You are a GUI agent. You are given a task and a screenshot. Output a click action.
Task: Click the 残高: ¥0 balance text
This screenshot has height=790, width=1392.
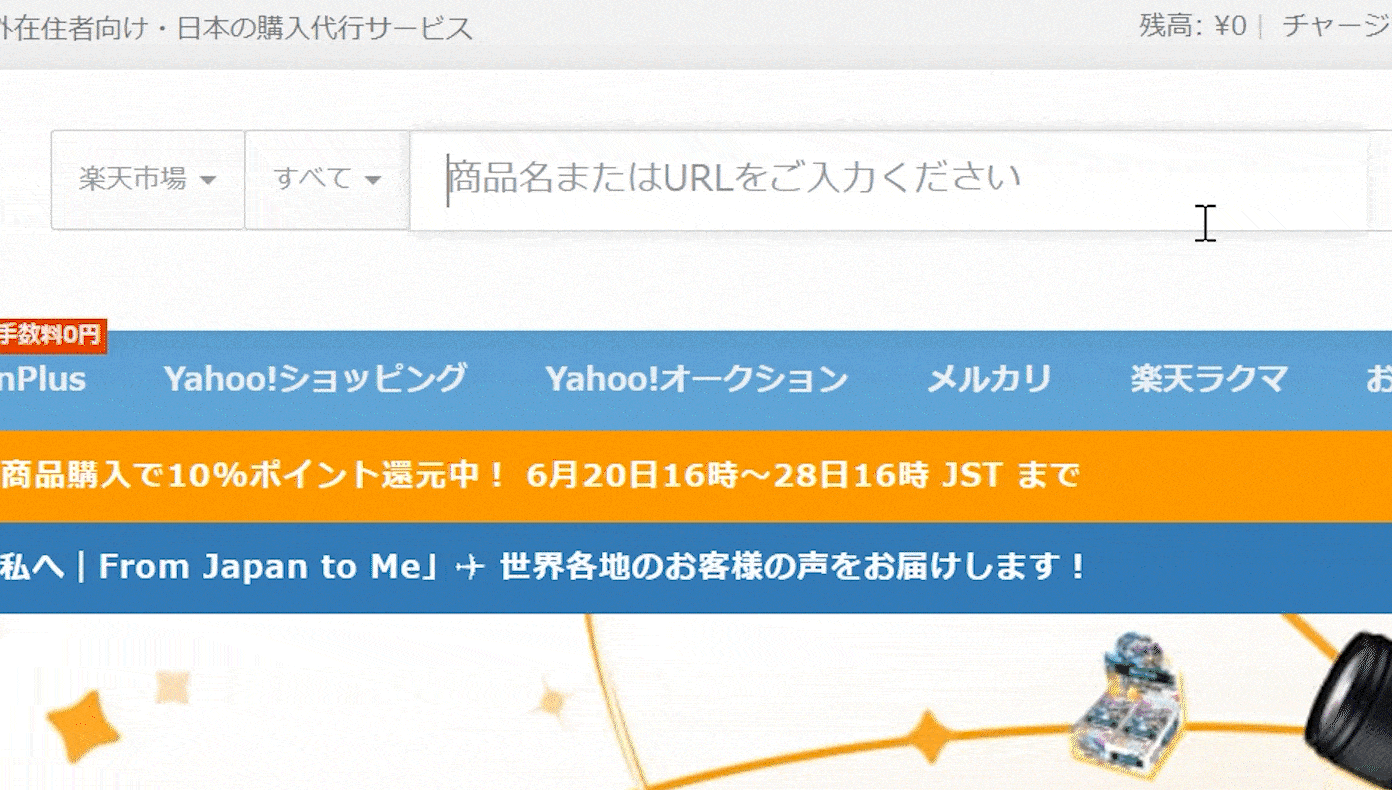[1192, 25]
